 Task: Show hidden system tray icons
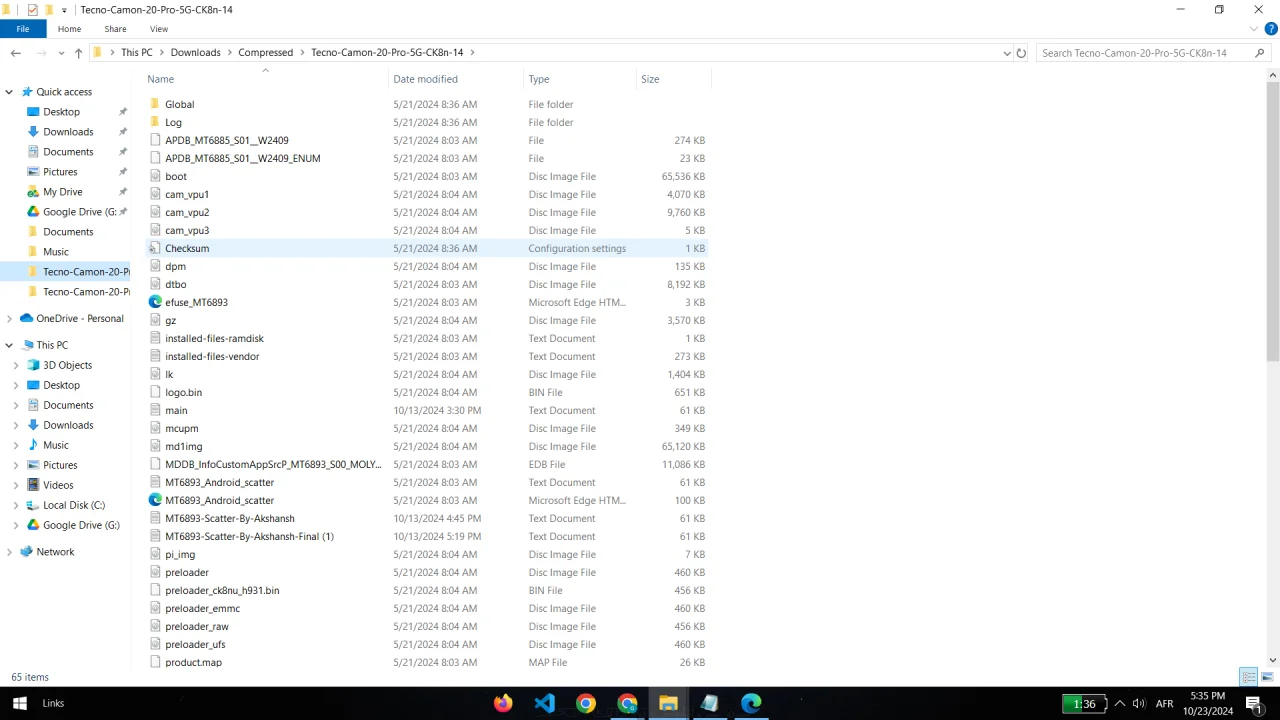coord(1119,703)
